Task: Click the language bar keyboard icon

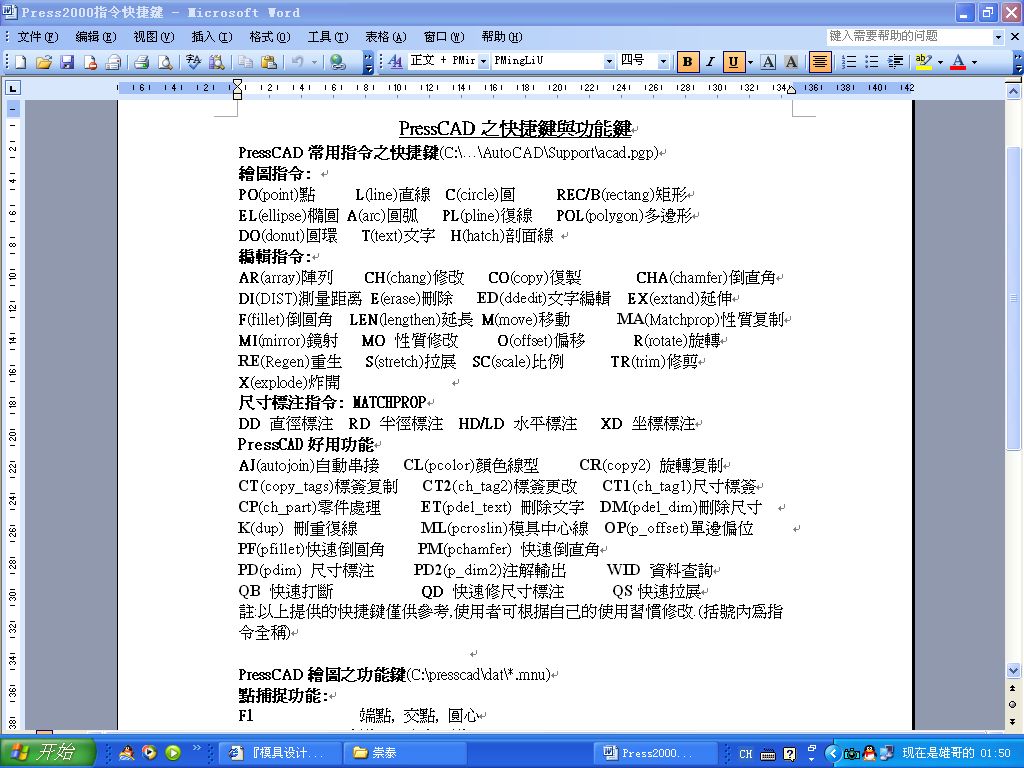Action: coord(768,754)
